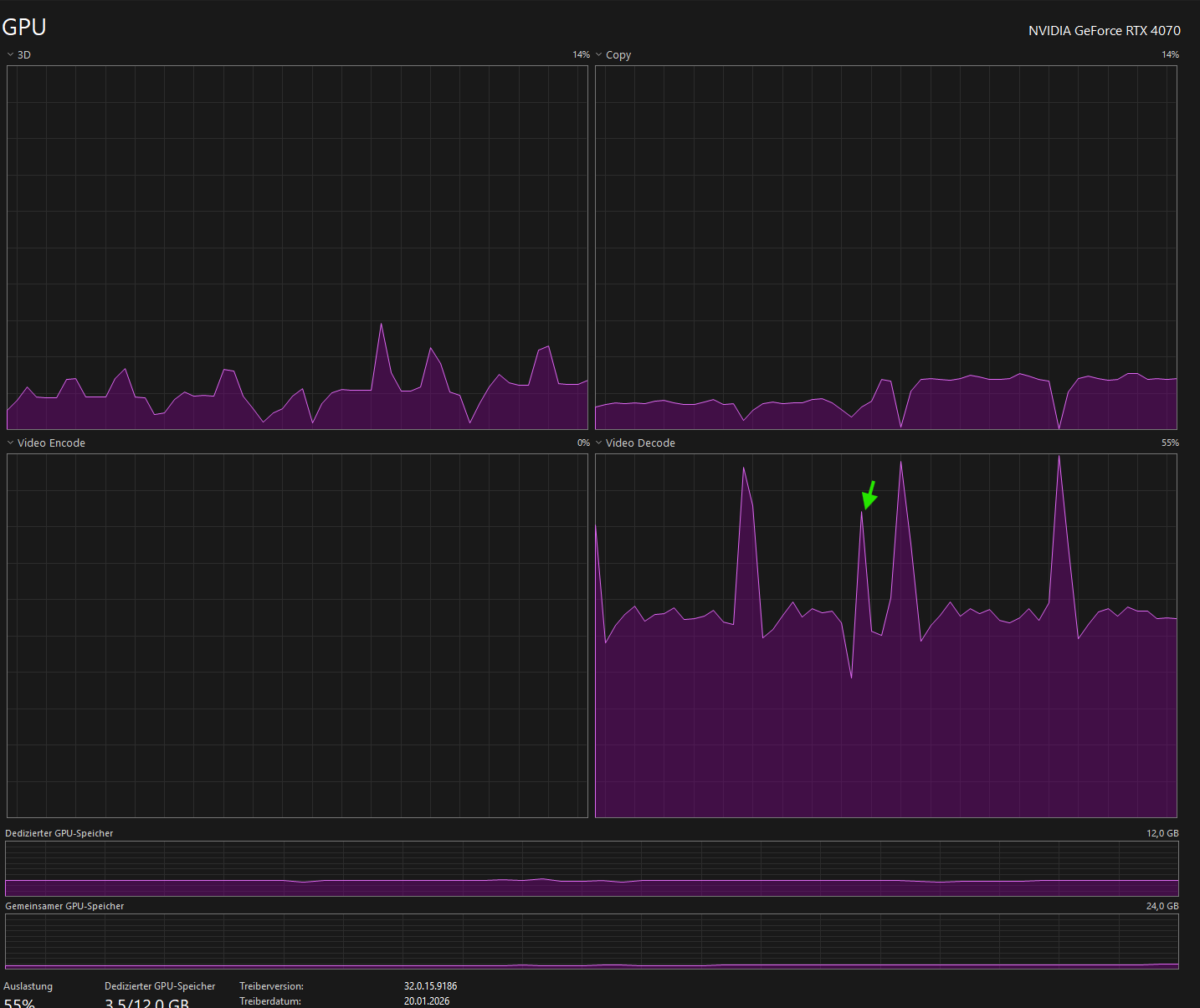Click the NVIDIA GeForce RTX 4070 label

(1105, 30)
